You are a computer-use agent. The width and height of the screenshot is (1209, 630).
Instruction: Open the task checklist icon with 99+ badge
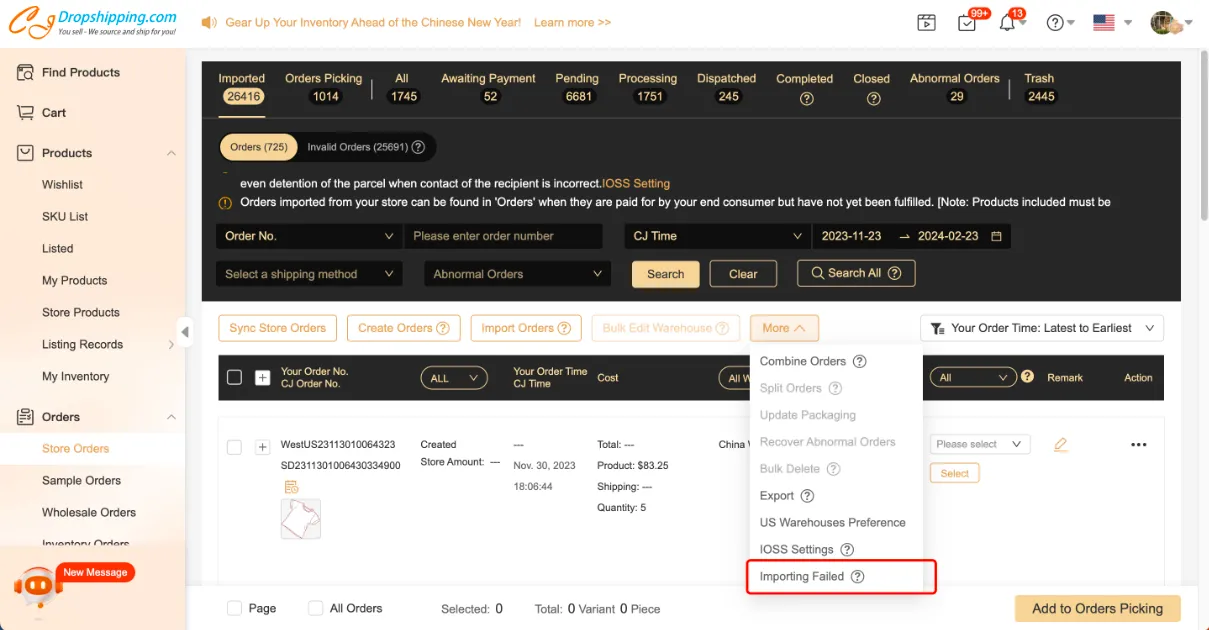coord(967,23)
